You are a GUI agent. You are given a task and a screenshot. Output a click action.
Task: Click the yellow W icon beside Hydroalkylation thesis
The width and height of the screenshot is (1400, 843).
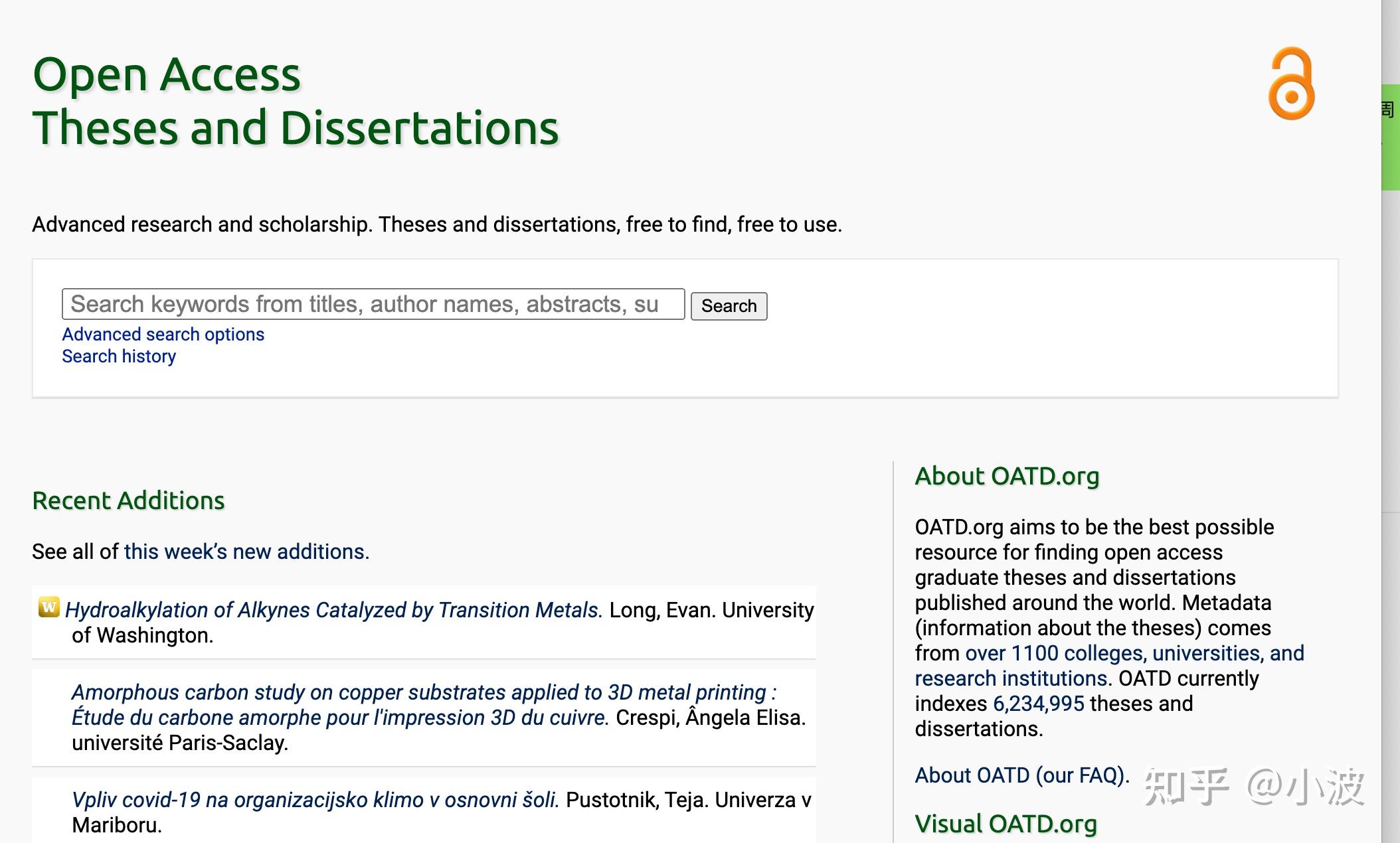(x=48, y=607)
